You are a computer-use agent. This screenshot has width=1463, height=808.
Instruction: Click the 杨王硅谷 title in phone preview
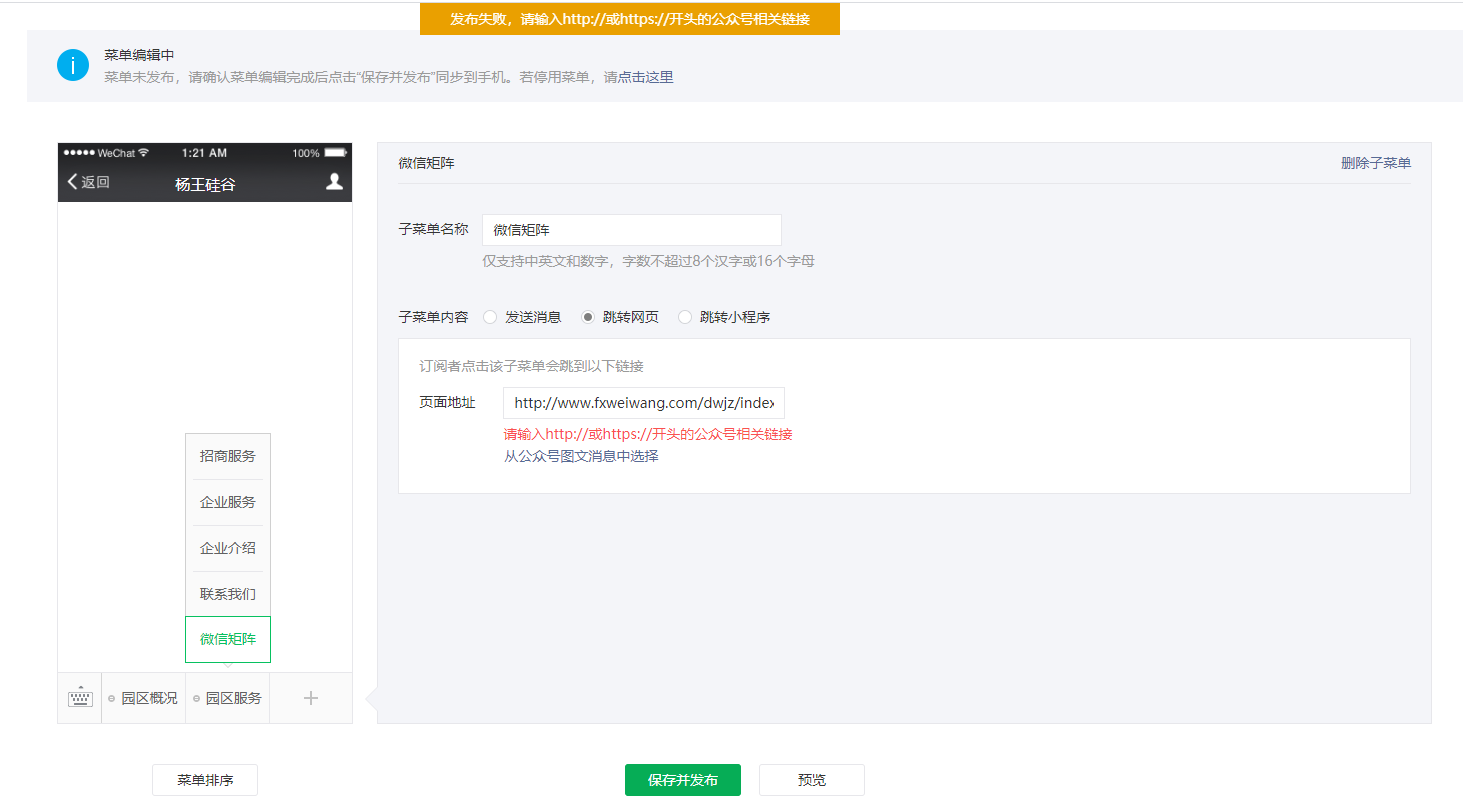click(x=205, y=184)
